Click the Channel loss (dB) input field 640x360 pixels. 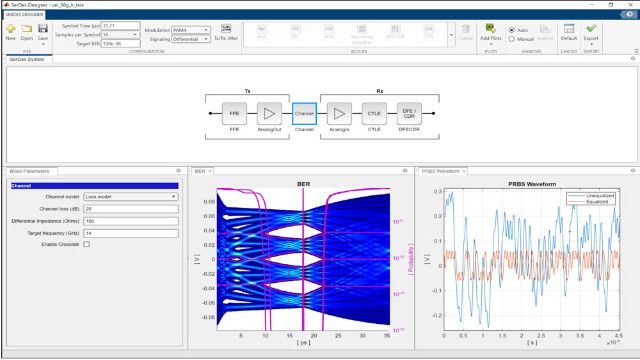(131, 209)
